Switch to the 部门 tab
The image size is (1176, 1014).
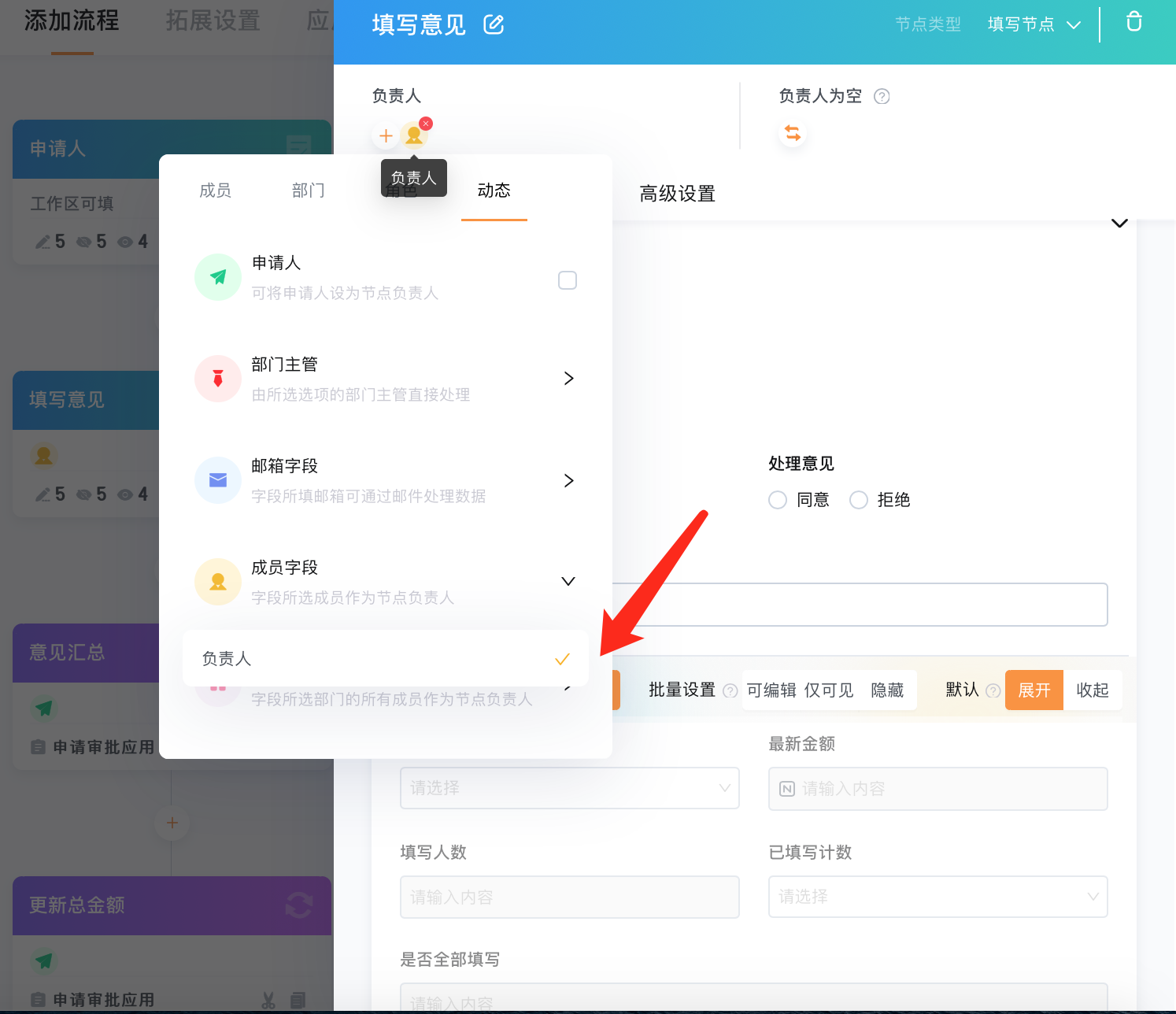pos(308,191)
